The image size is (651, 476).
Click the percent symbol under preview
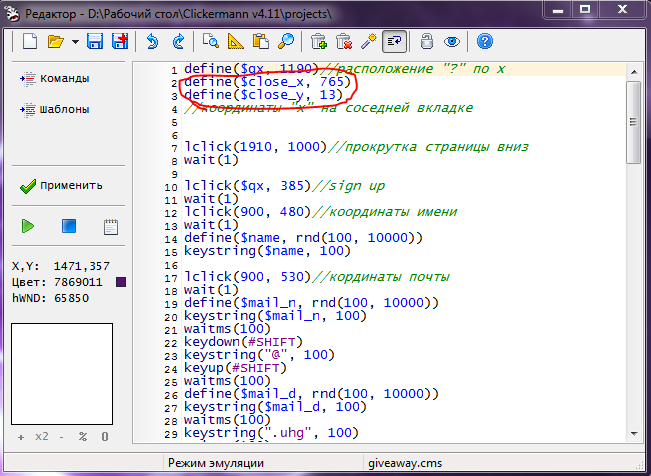[83, 437]
